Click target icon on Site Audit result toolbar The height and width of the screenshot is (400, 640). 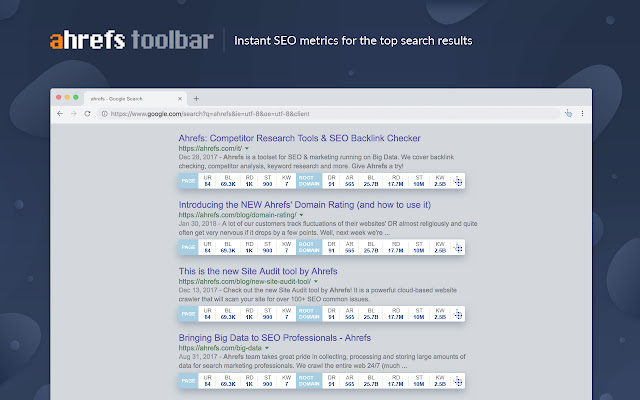pyautogui.click(x=458, y=314)
